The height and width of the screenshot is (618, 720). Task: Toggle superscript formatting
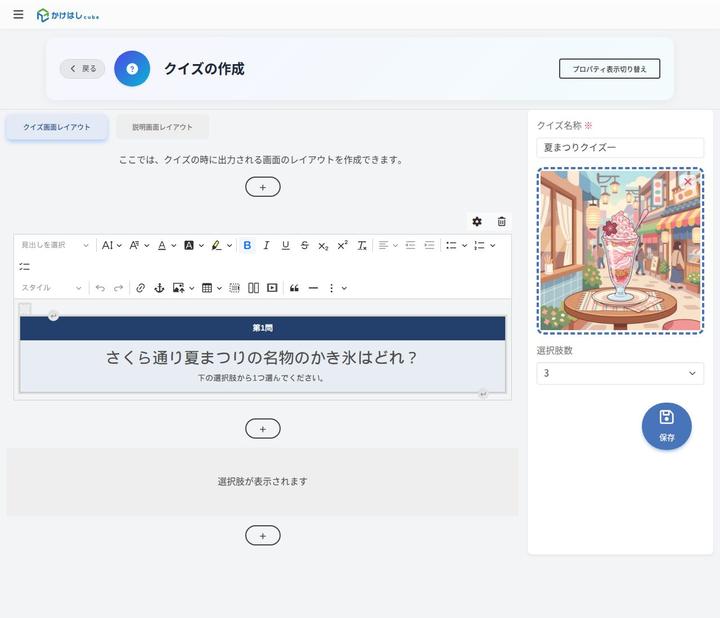[x=343, y=245]
